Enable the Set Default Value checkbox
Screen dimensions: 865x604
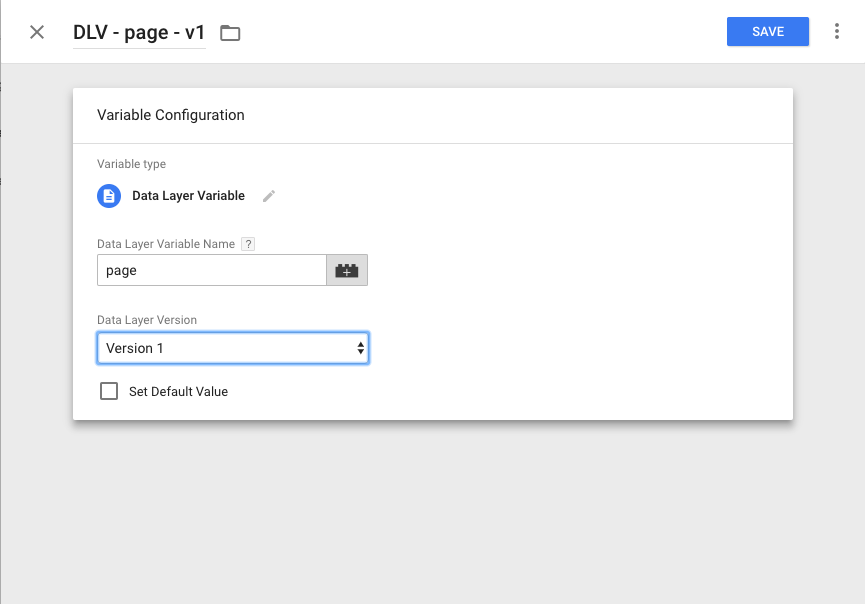click(x=109, y=391)
